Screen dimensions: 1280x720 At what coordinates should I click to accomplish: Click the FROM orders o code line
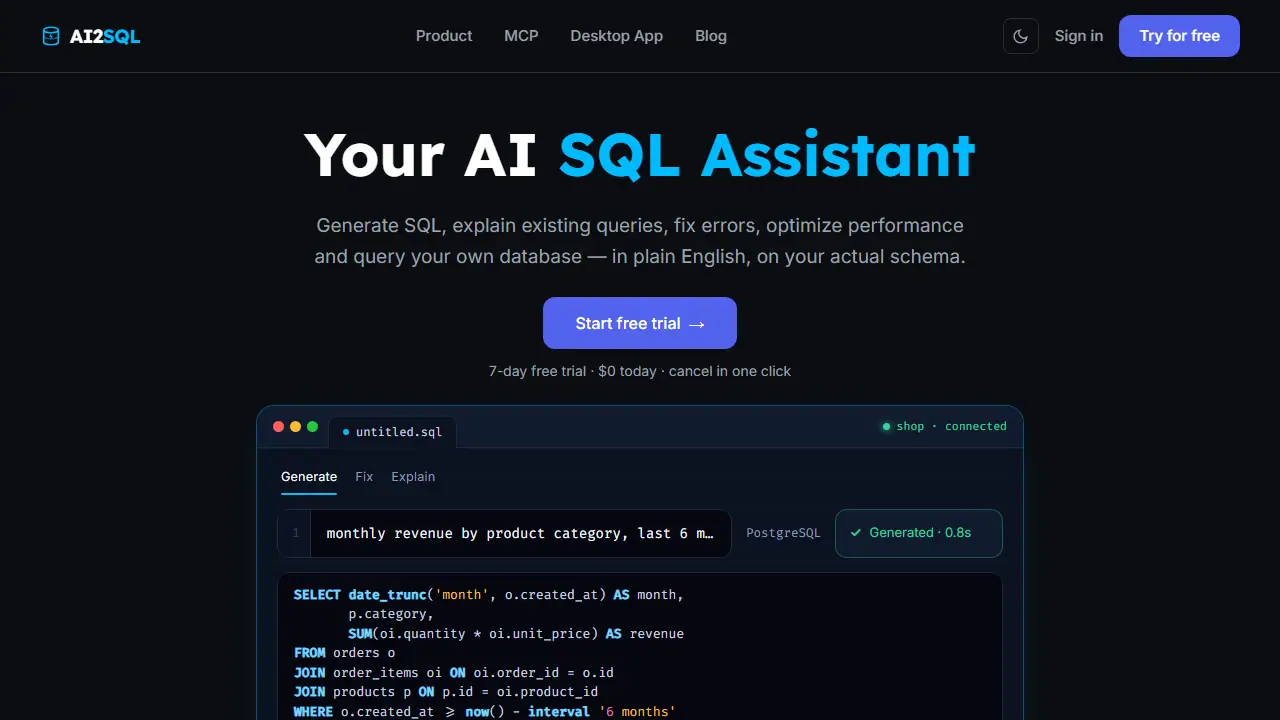[x=344, y=653]
